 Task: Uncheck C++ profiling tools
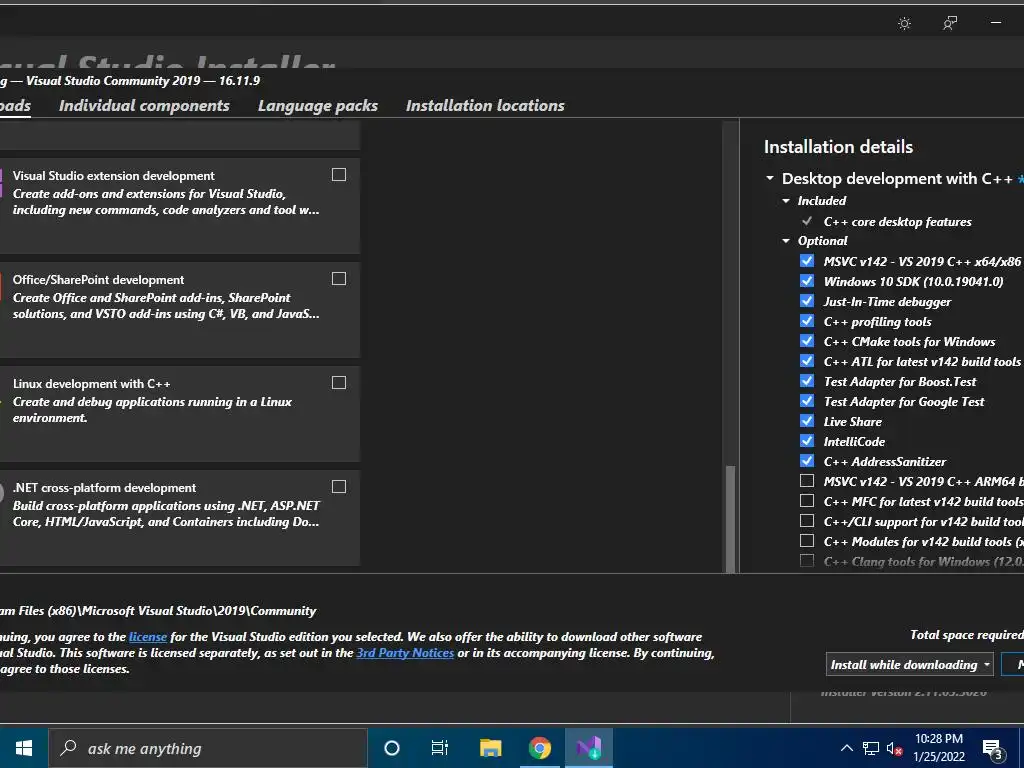tap(807, 321)
